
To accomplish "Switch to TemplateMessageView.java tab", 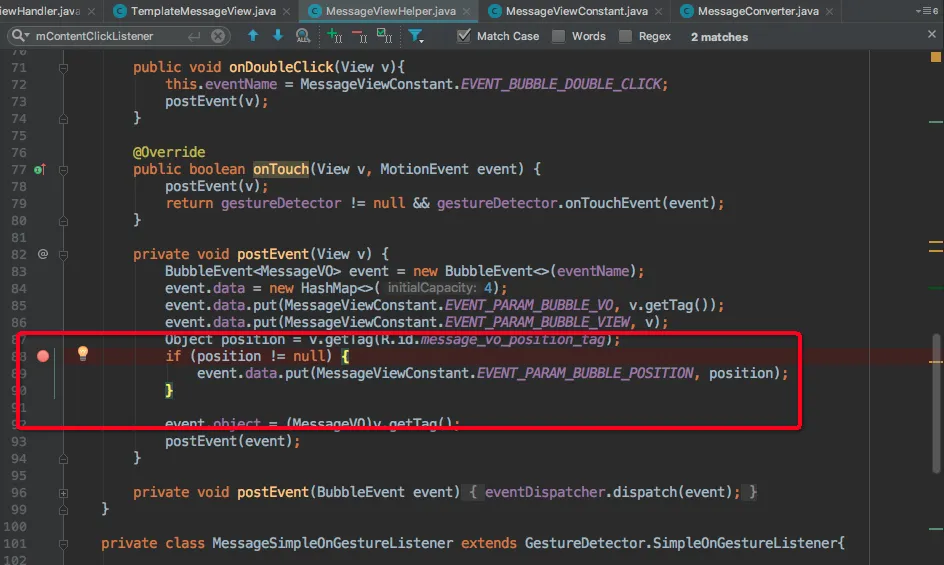I will (203, 11).
